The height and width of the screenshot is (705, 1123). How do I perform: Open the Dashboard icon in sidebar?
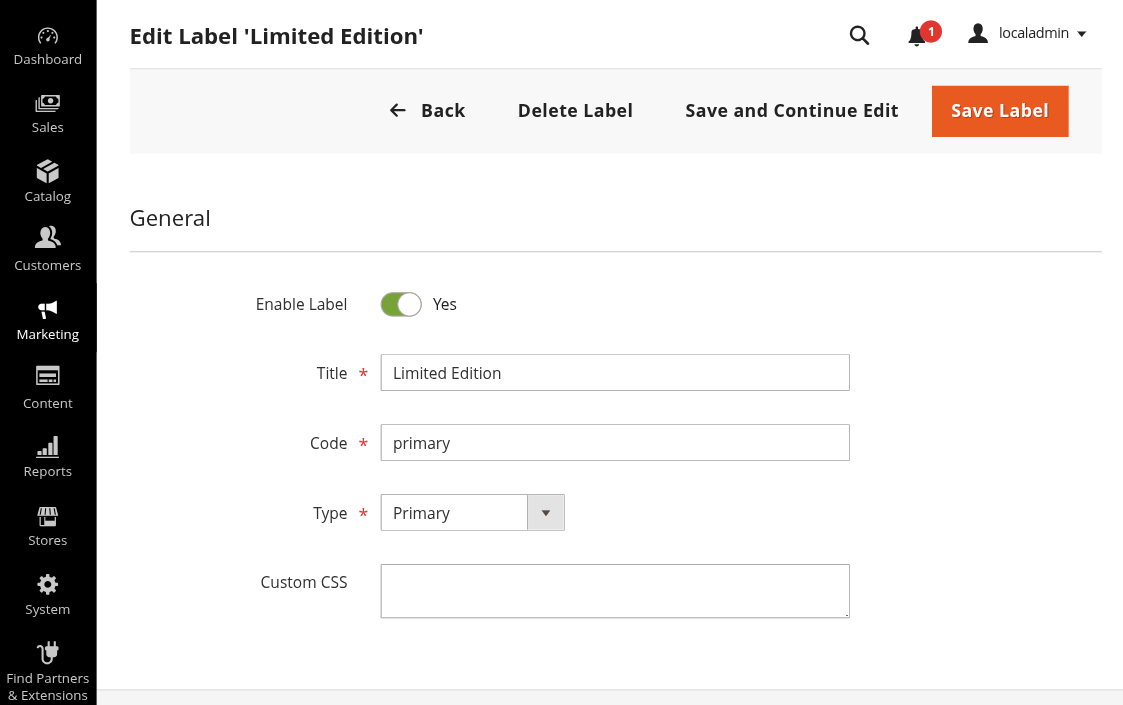click(x=48, y=36)
